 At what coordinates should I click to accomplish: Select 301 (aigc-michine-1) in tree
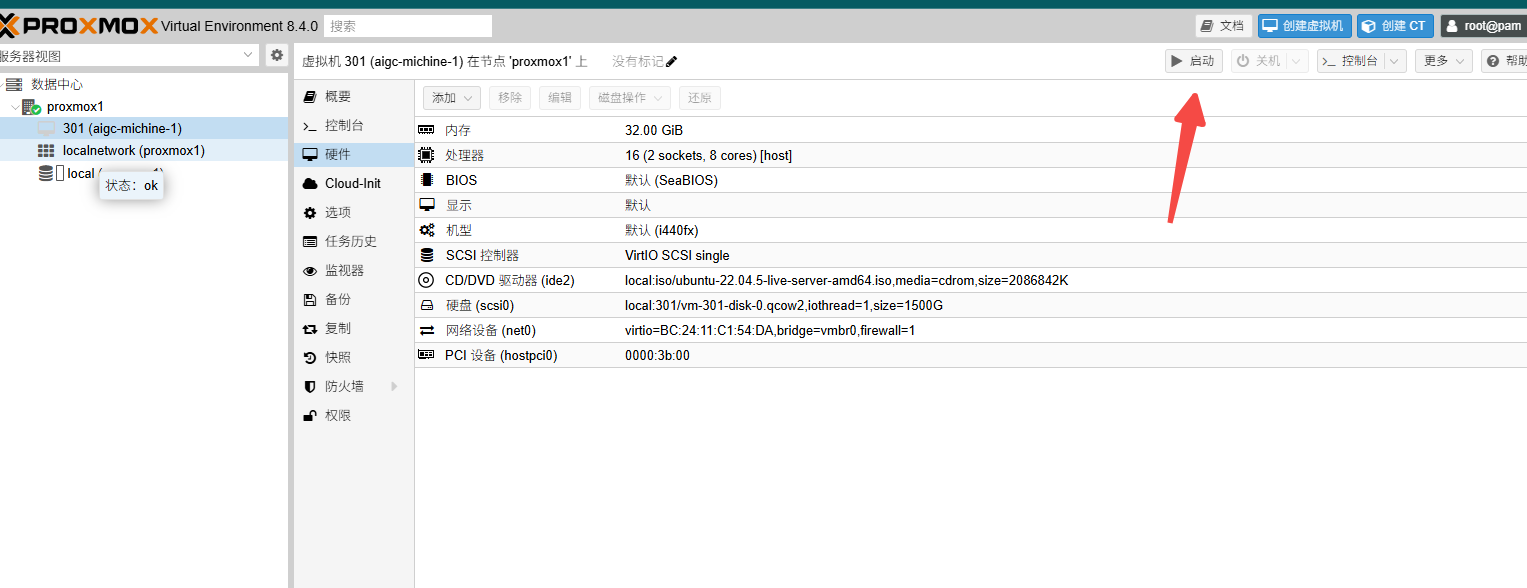click(144, 128)
